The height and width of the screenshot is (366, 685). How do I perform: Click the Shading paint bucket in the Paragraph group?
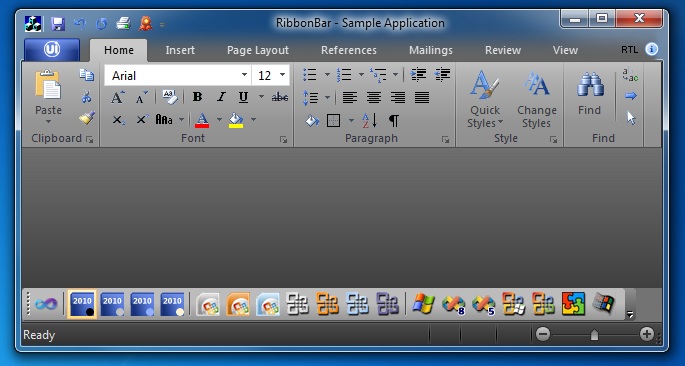click(312, 120)
